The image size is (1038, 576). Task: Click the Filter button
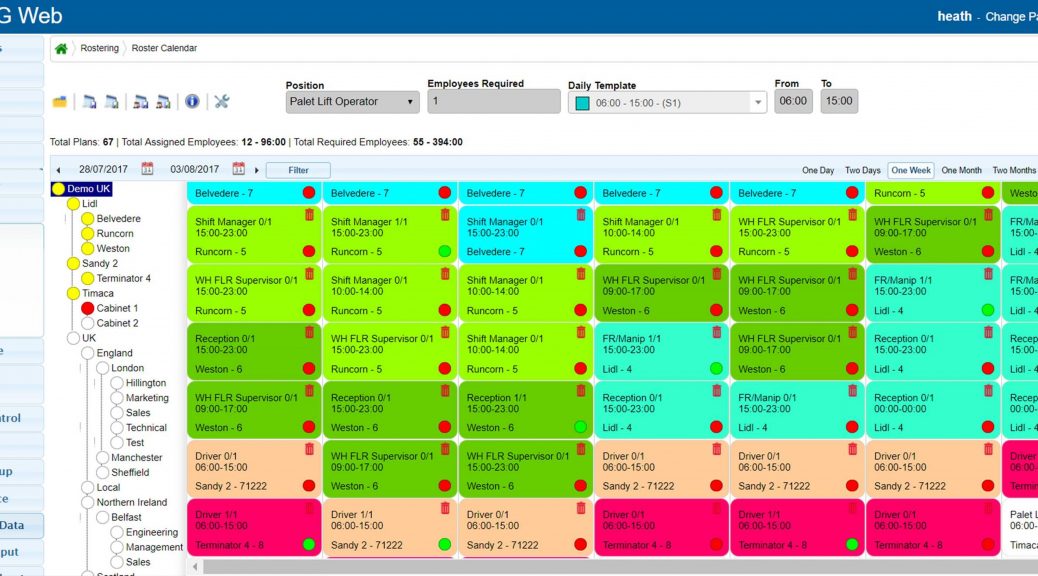pyautogui.click(x=298, y=170)
